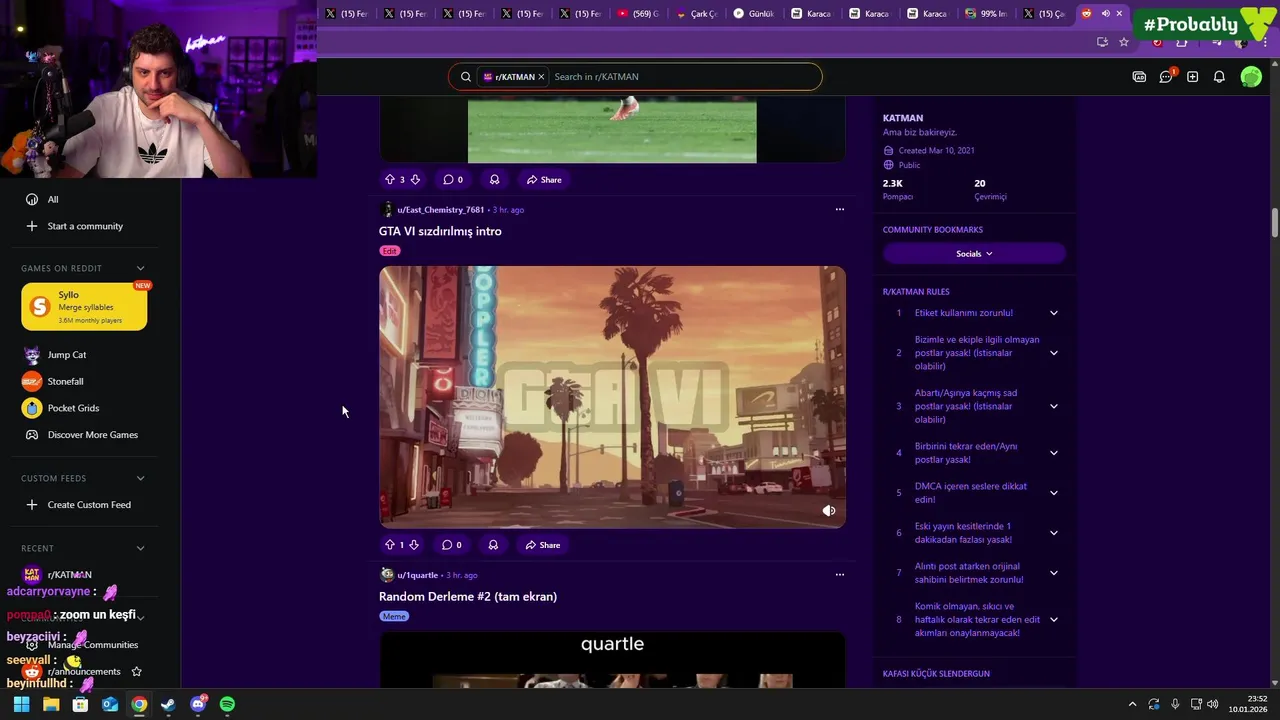This screenshot has height=720, width=1280.
Task: Expand rule 7 Alıntı post atarken
Action: pyautogui.click(x=1053, y=573)
